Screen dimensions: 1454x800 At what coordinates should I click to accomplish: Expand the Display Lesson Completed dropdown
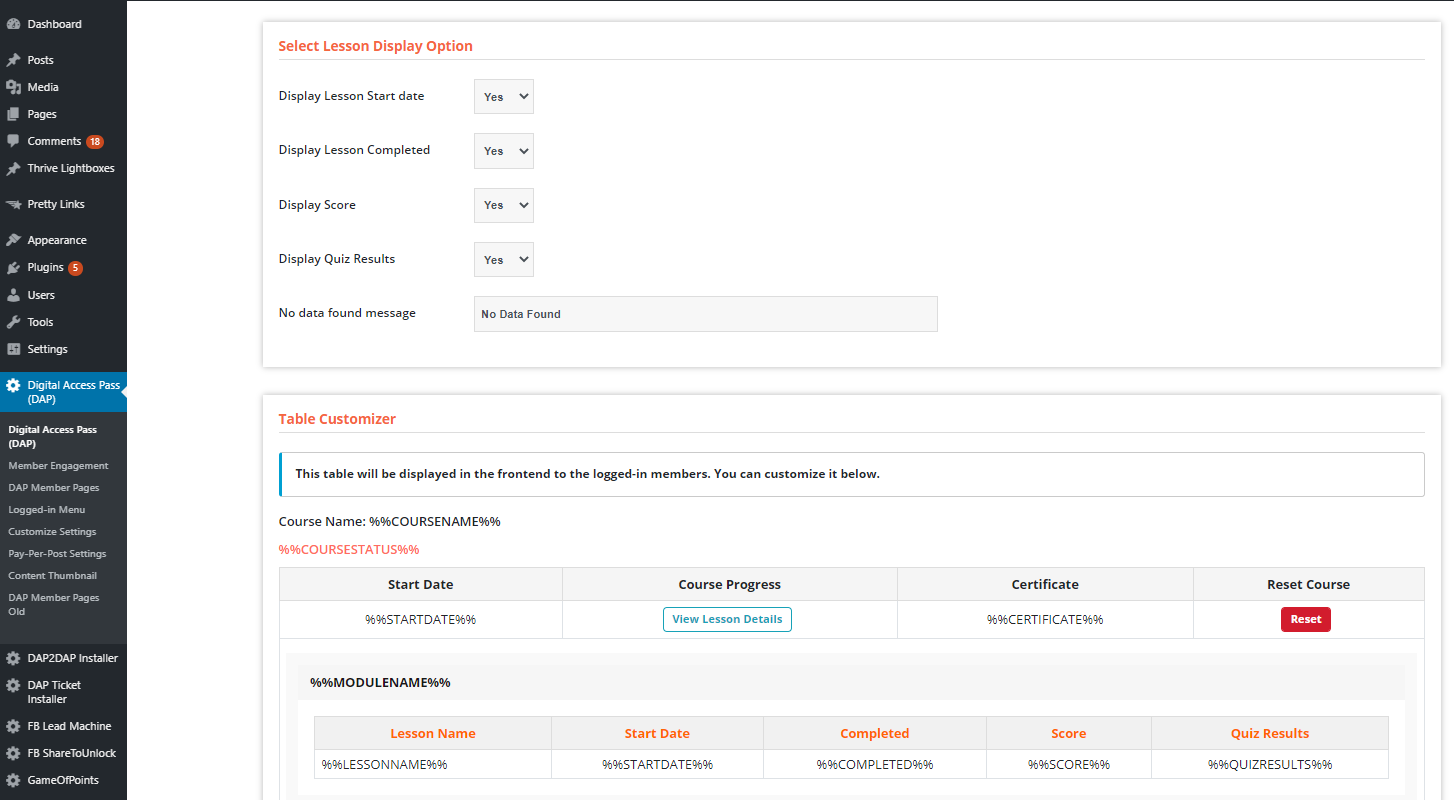(x=503, y=151)
